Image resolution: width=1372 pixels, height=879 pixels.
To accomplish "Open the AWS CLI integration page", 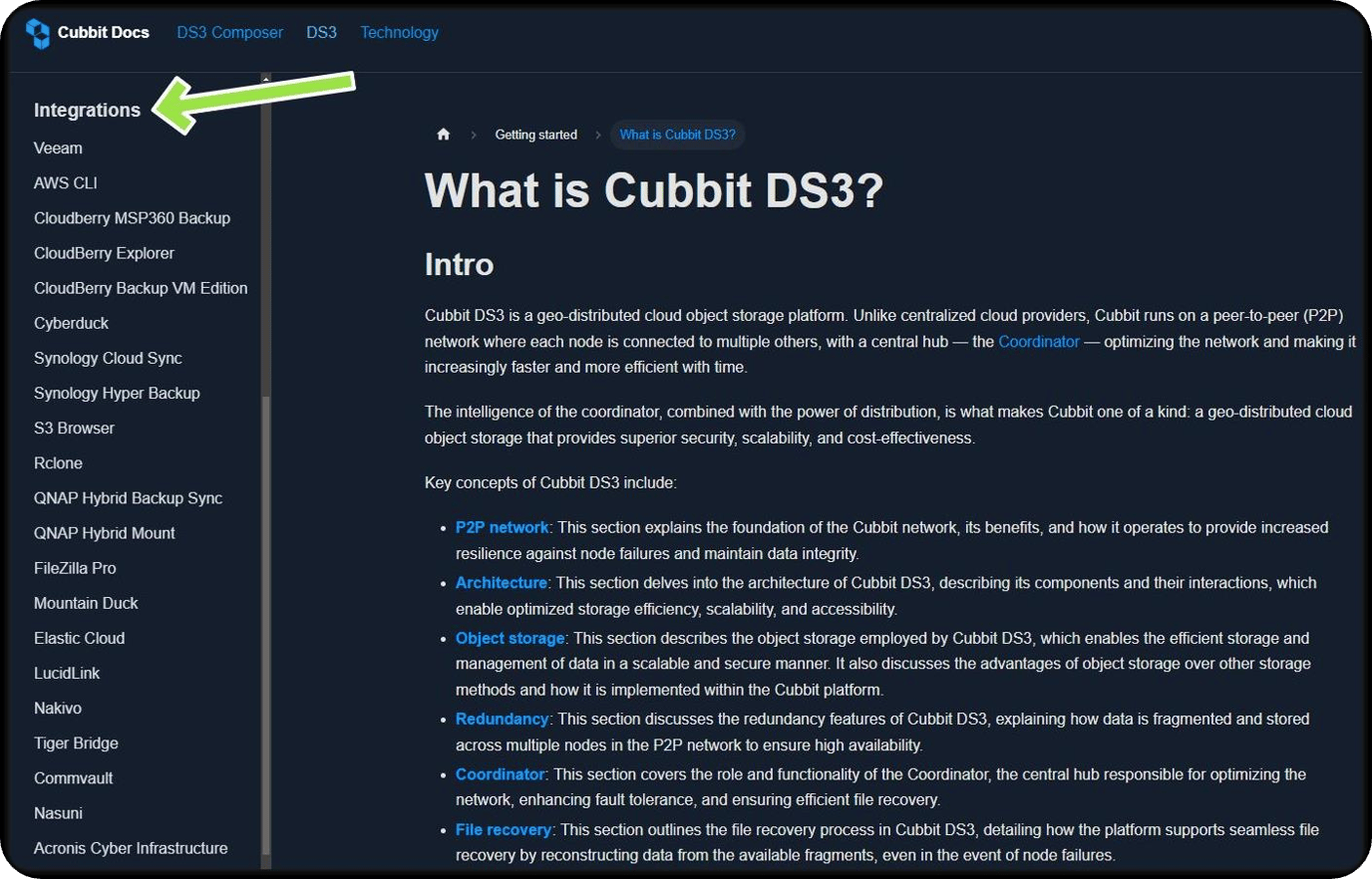I will (x=65, y=182).
